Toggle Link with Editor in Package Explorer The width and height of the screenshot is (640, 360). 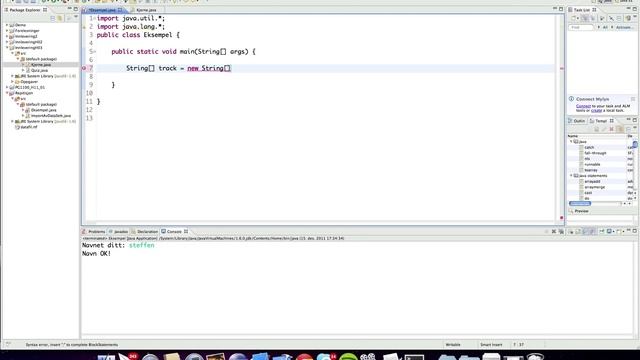pyautogui.click(x=60, y=18)
